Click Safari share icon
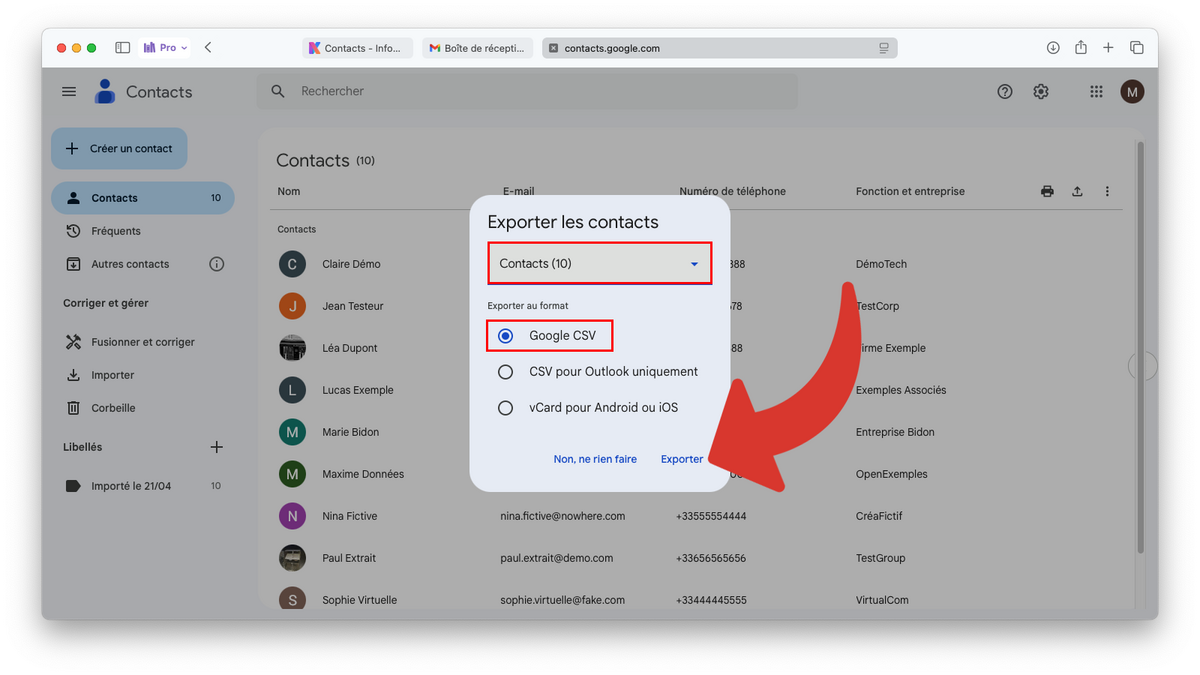 coord(1081,48)
